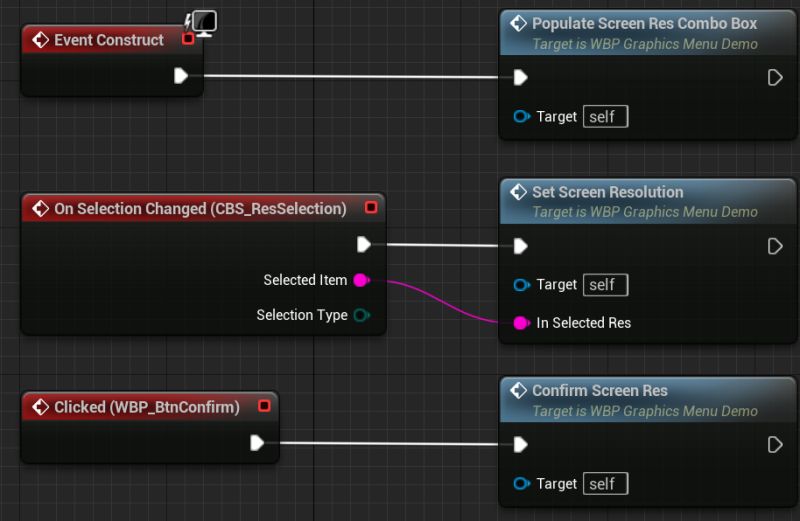Click the exec wire from Event Construct to Populate Screen Res Combo Box
The image size is (800, 521).
click(x=351, y=77)
